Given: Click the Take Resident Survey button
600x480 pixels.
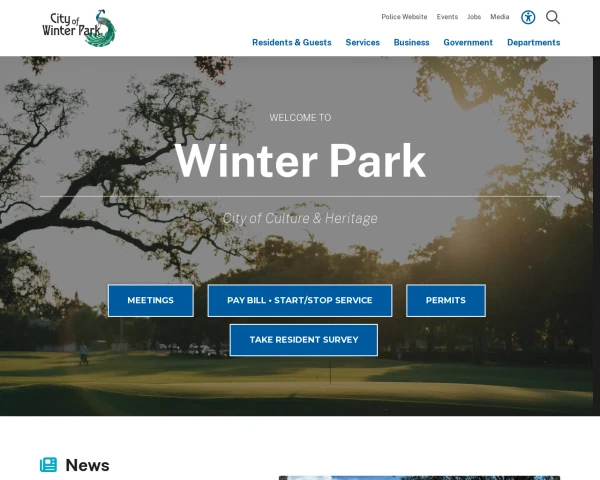Looking at the screenshot, I should coord(304,340).
